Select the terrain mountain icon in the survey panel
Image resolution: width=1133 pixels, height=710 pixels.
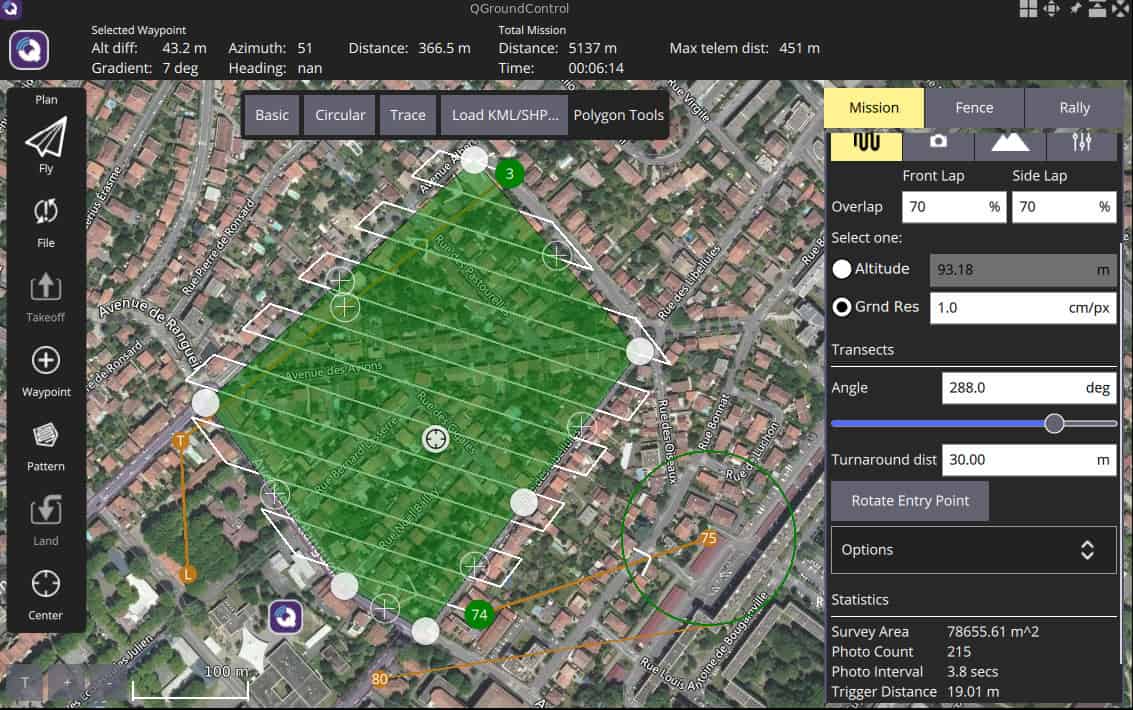[1010, 143]
